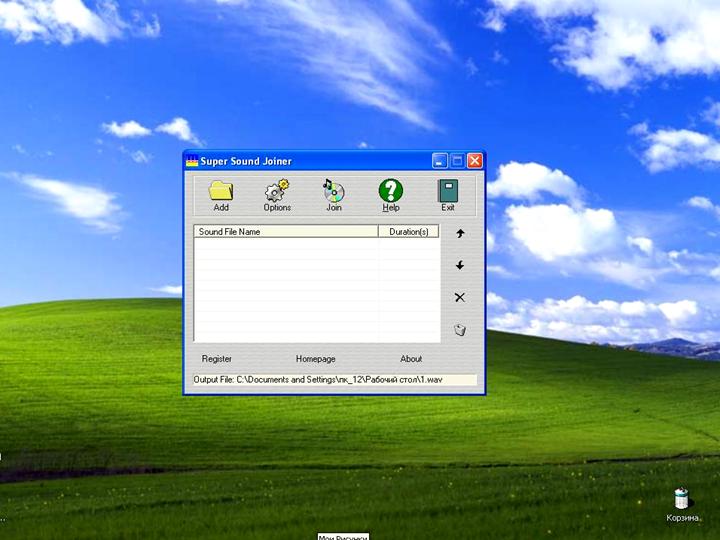Select the Output File path field
Image resolution: width=720 pixels, height=540 pixels.
click(335, 380)
